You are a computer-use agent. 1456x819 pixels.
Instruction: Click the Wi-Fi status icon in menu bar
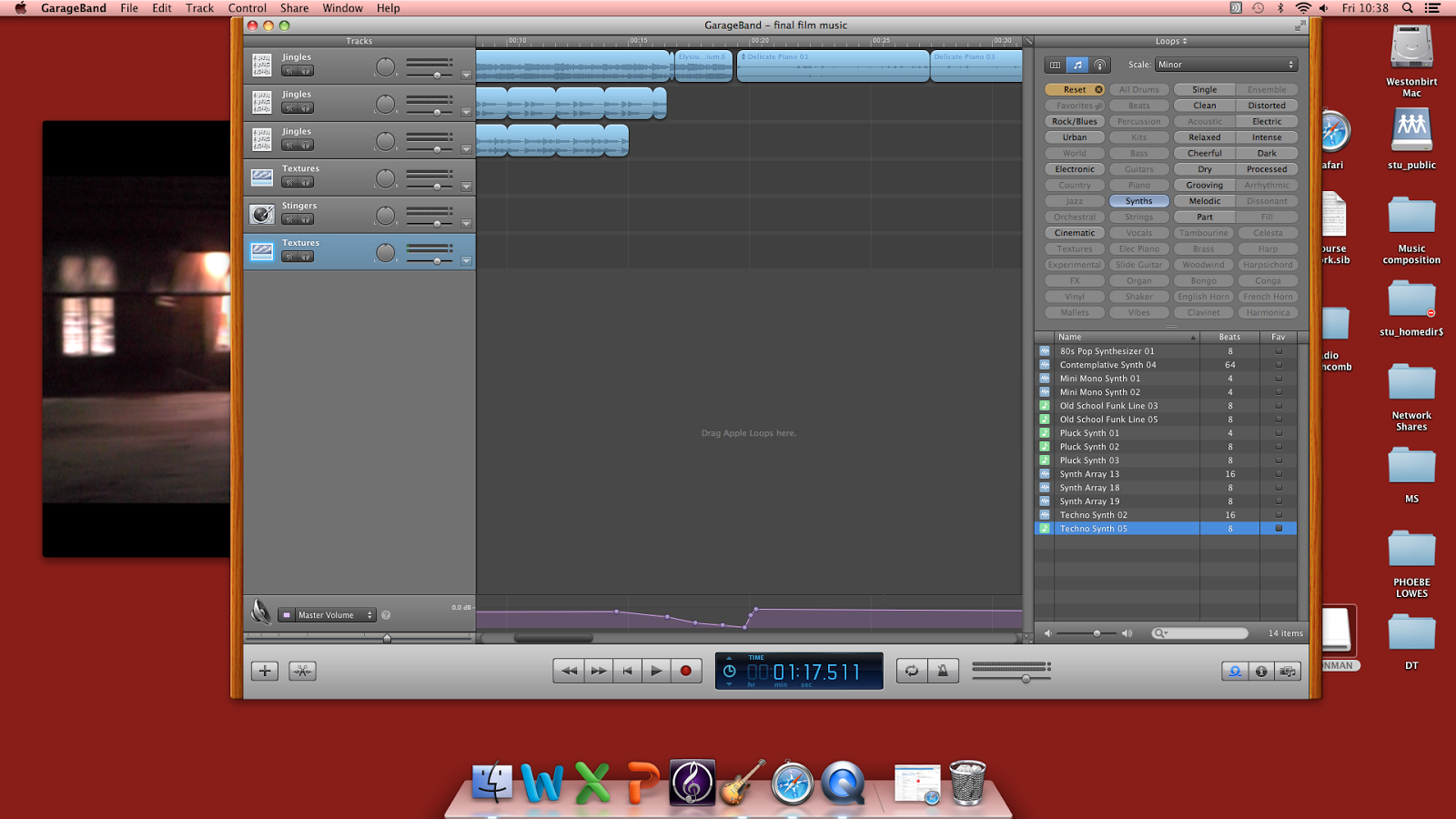click(1303, 8)
